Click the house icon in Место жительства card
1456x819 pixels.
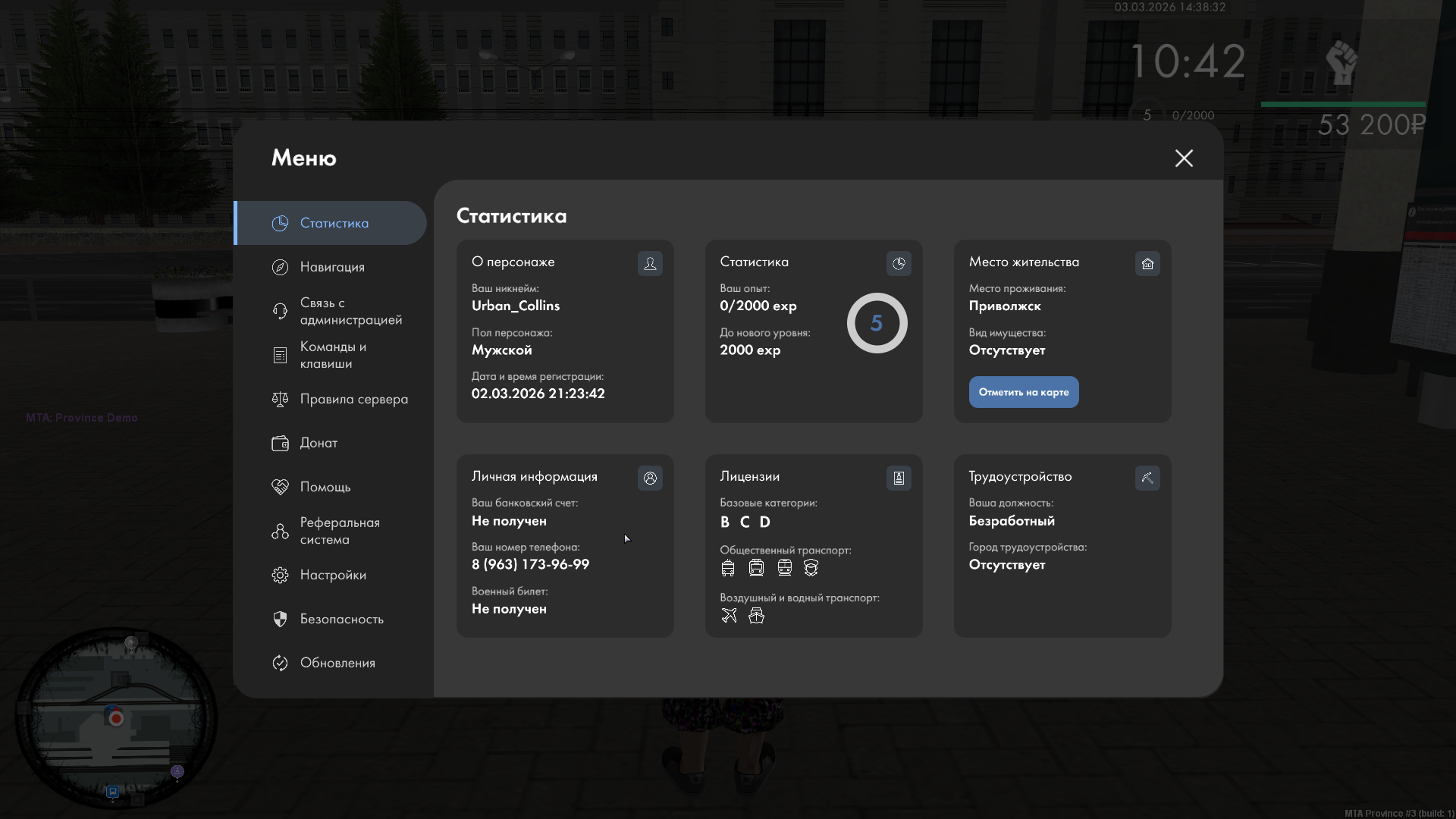1147,263
